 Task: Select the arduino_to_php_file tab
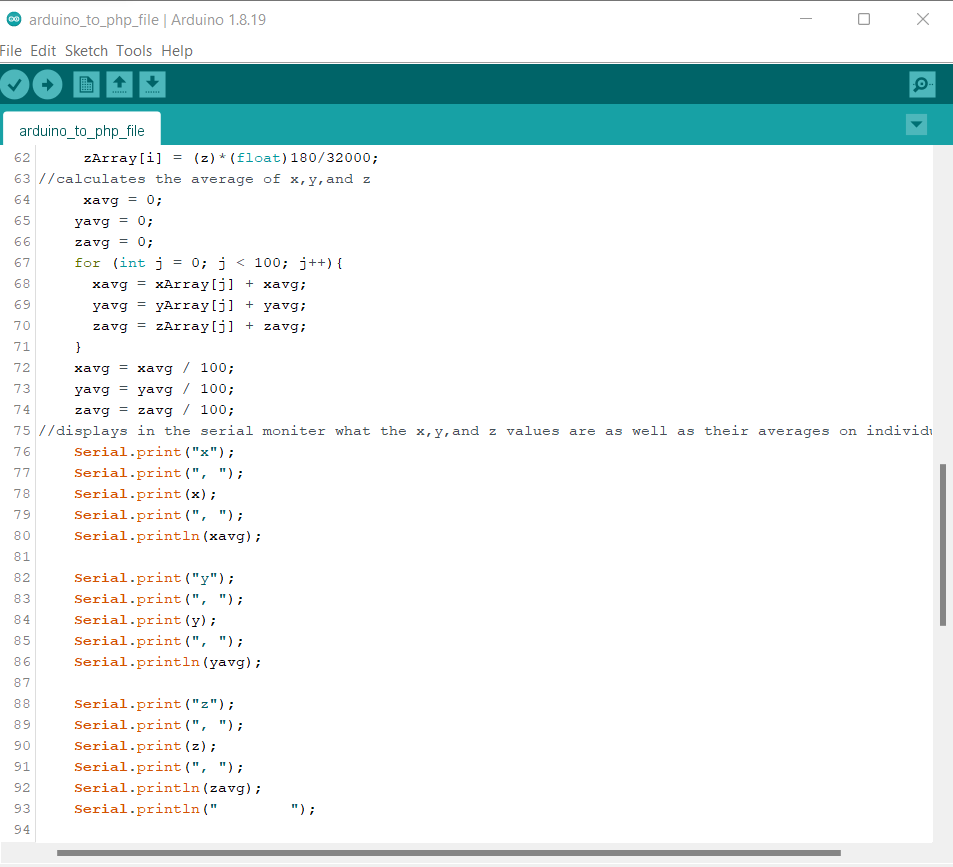(81, 131)
